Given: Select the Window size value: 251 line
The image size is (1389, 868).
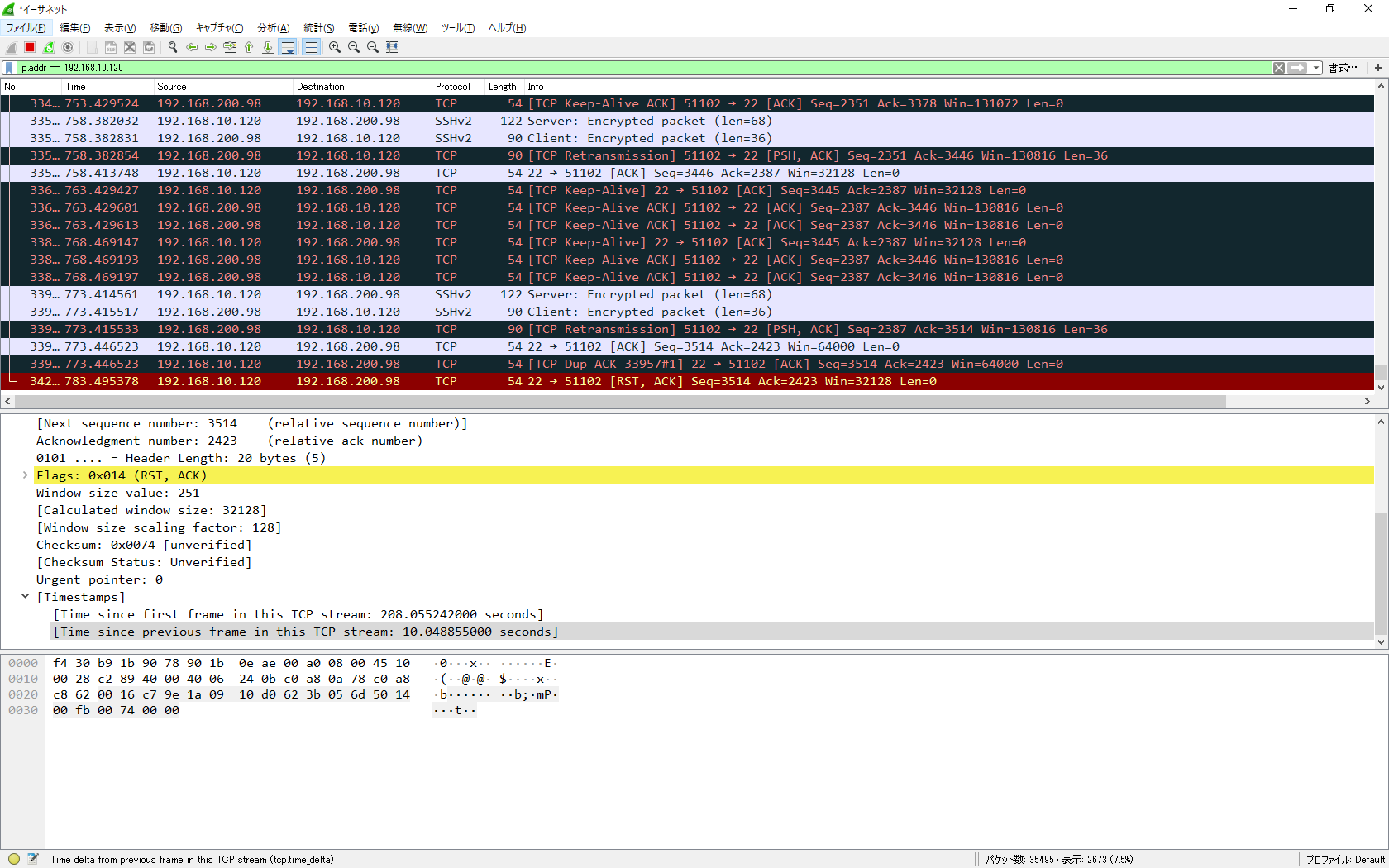Looking at the screenshot, I should tap(117, 493).
